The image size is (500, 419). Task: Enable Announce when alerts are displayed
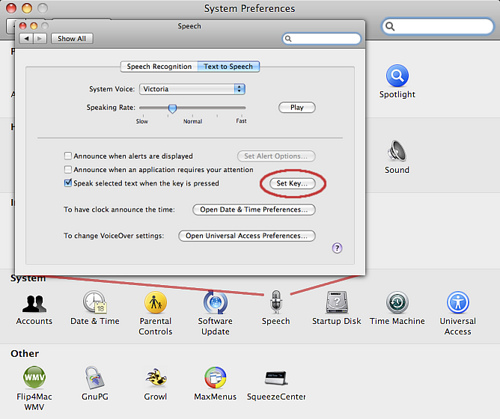click(68, 156)
